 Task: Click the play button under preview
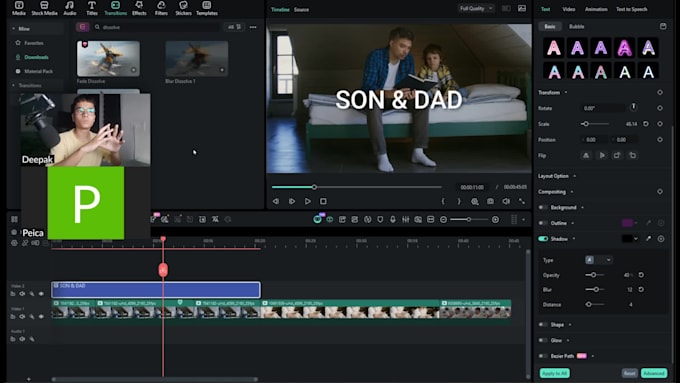pyautogui.click(x=307, y=201)
